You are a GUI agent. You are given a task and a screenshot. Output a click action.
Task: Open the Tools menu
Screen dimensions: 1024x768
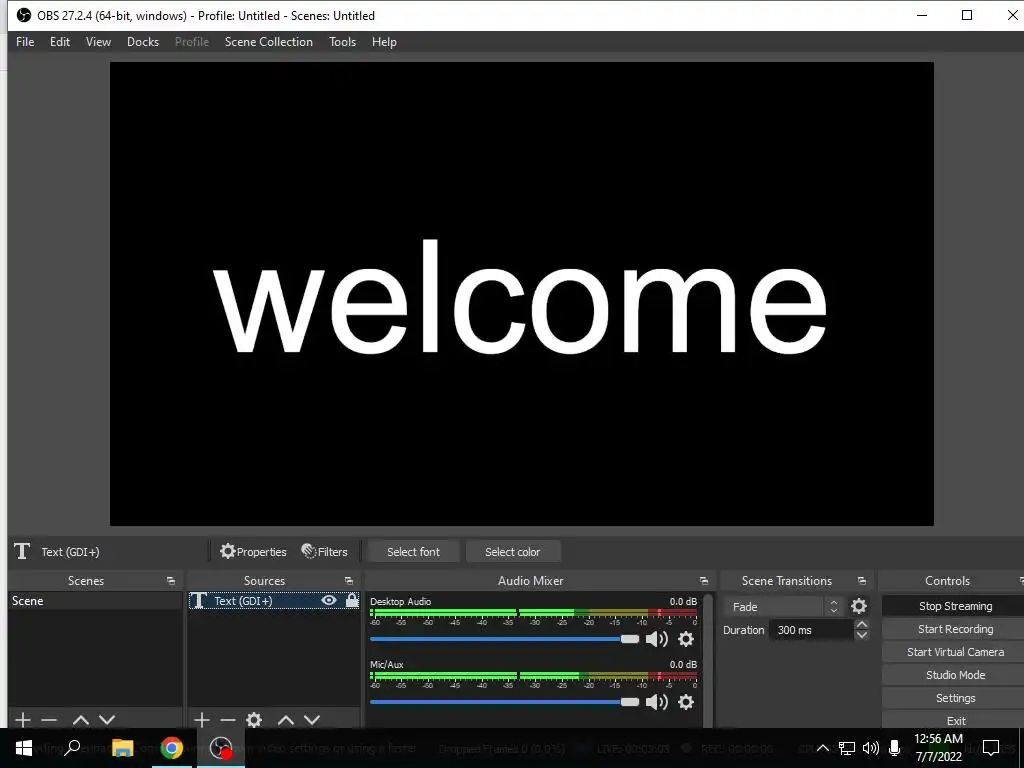tap(342, 42)
